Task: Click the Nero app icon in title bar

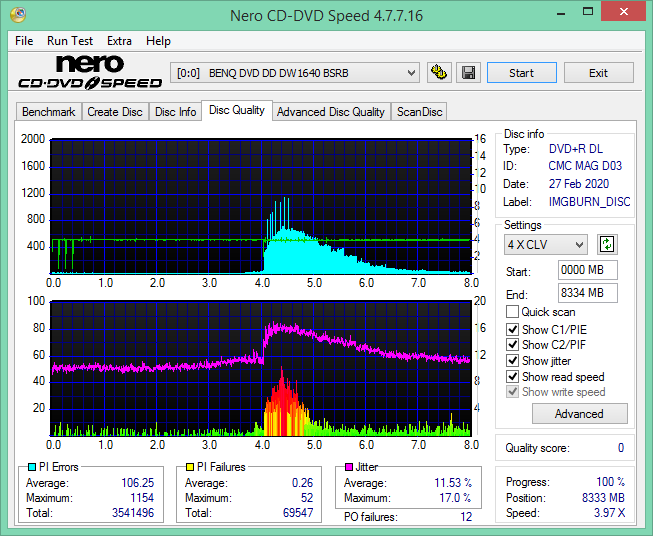Action: click(x=18, y=15)
